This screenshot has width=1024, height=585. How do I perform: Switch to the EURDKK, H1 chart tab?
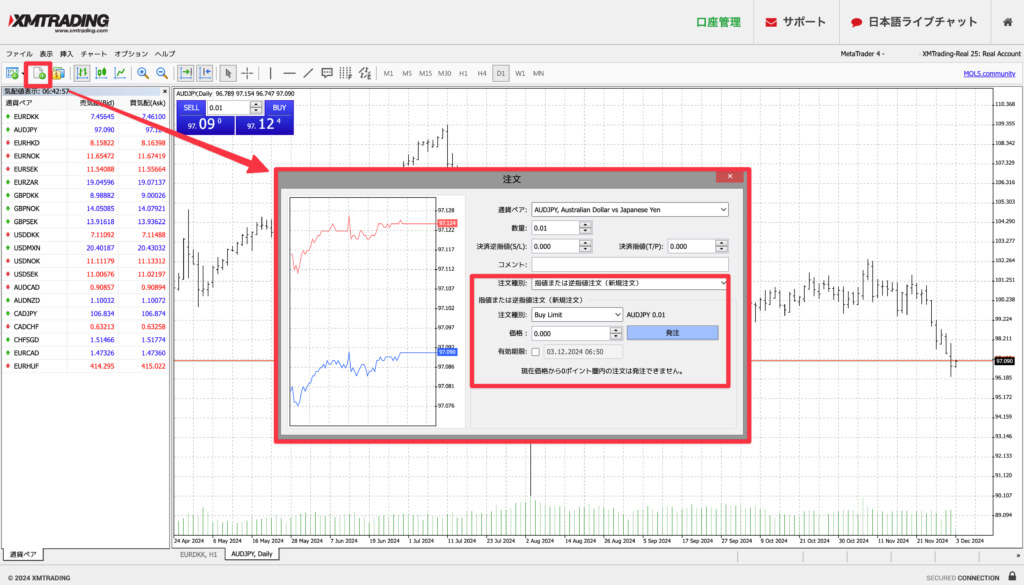click(x=198, y=553)
